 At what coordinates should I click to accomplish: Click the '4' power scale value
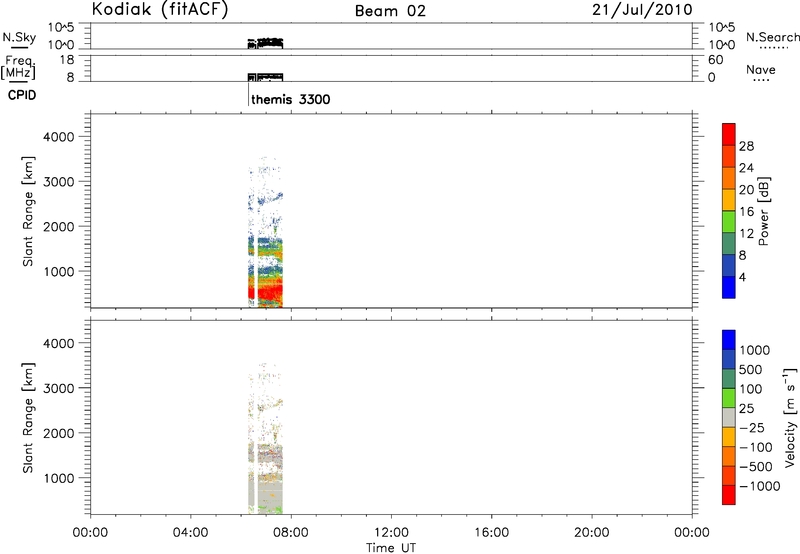coord(742,277)
